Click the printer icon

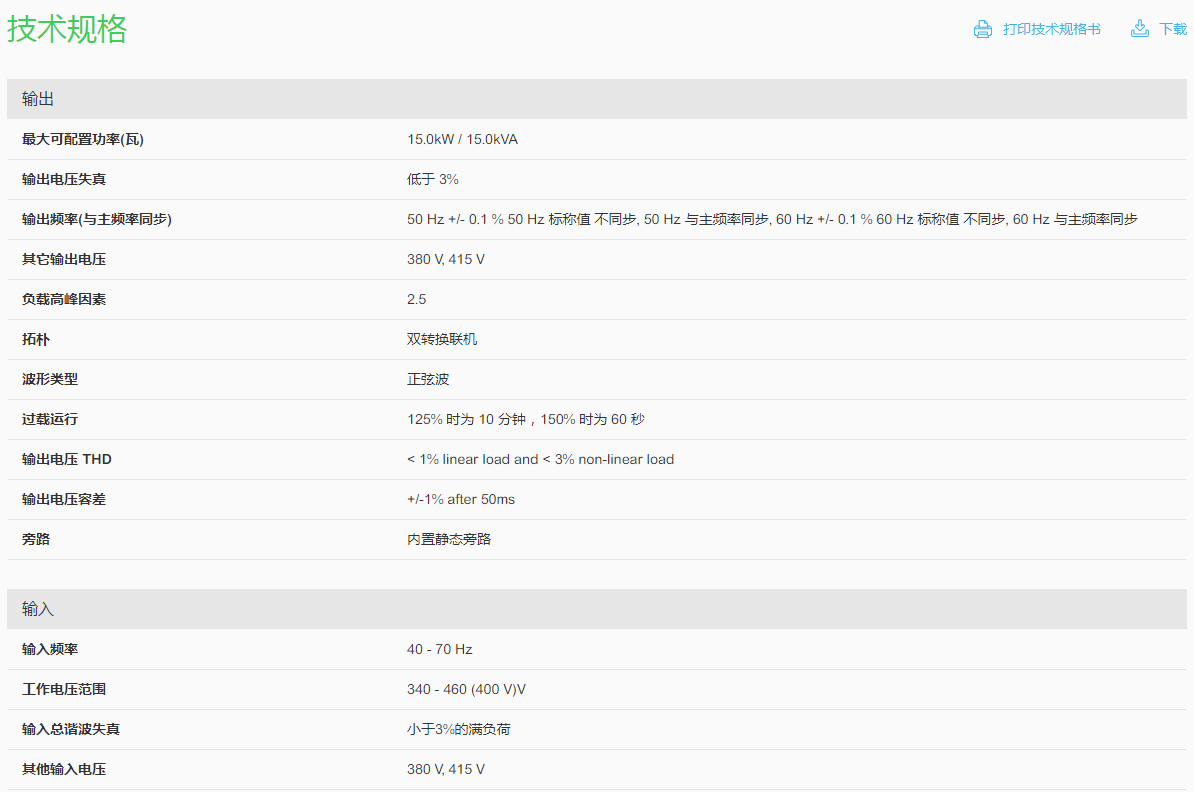click(982, 29)
